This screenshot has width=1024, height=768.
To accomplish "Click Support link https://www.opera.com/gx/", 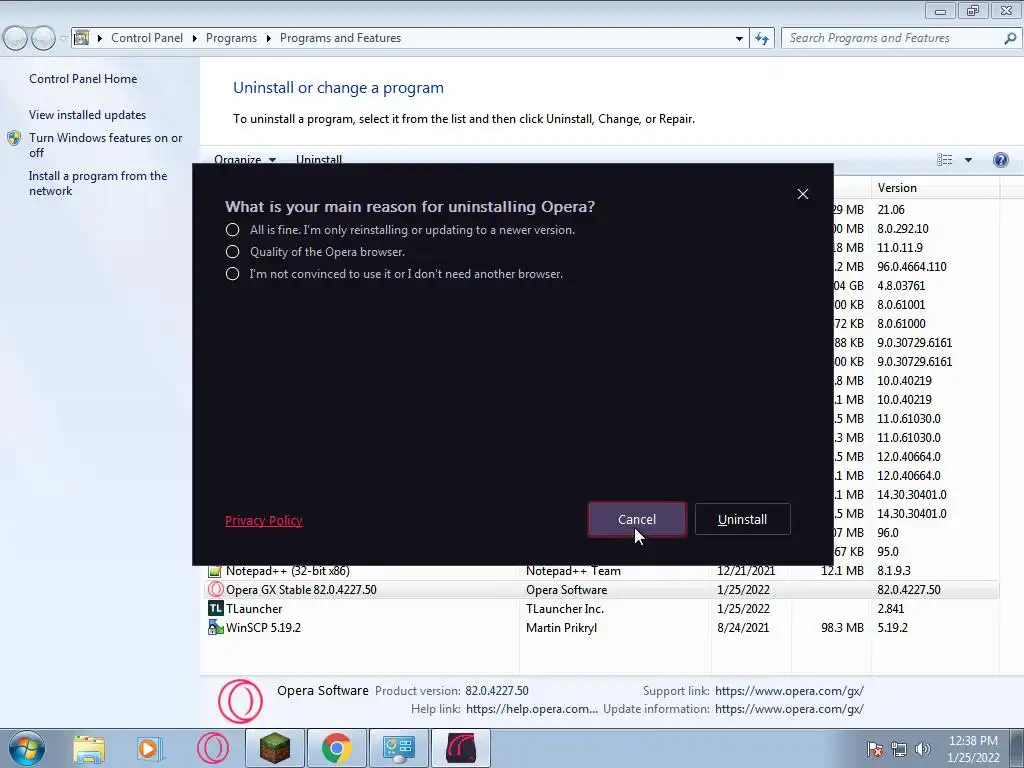I will [790, 690].
